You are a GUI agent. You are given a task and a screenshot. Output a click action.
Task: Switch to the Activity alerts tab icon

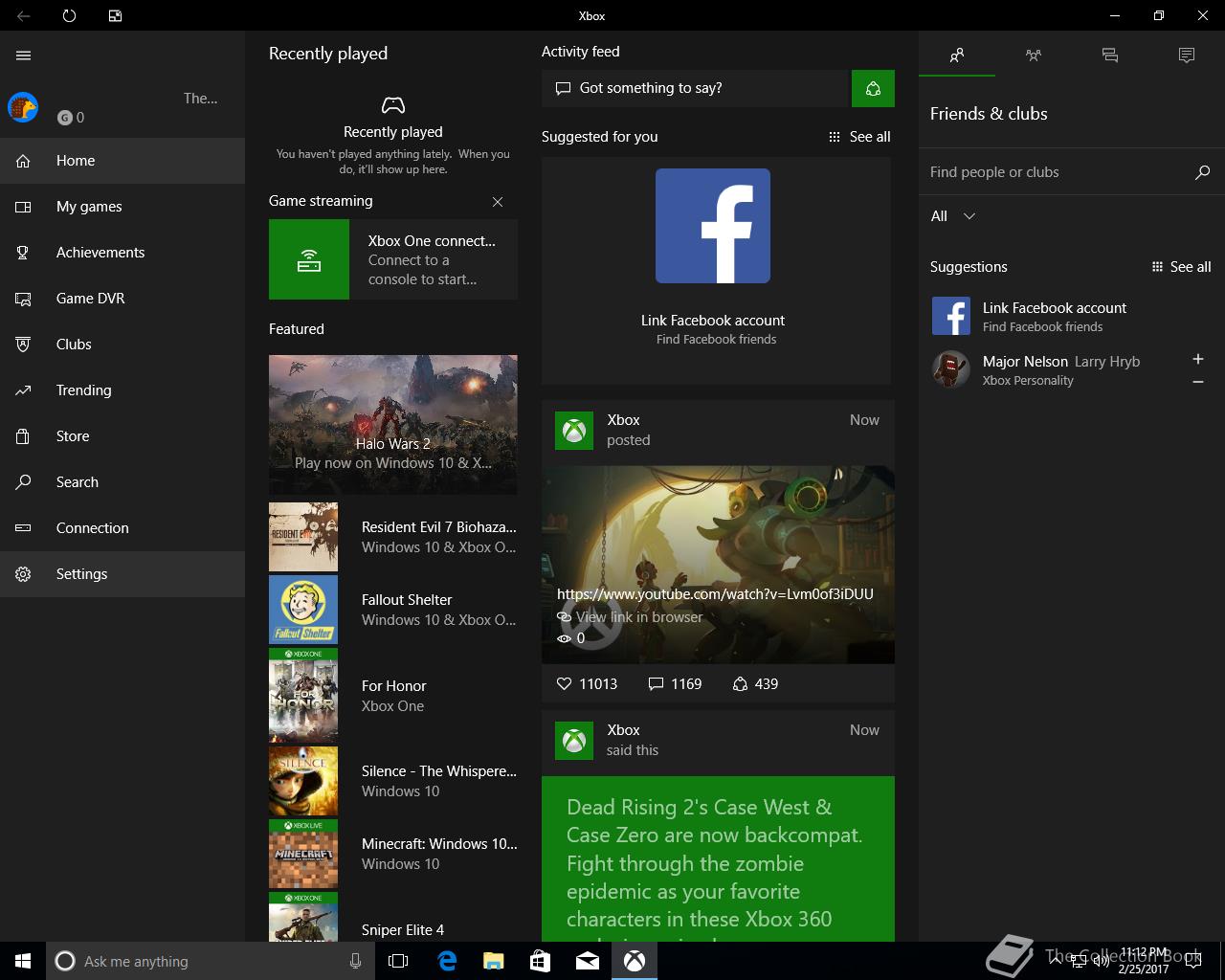[1187, 56]
